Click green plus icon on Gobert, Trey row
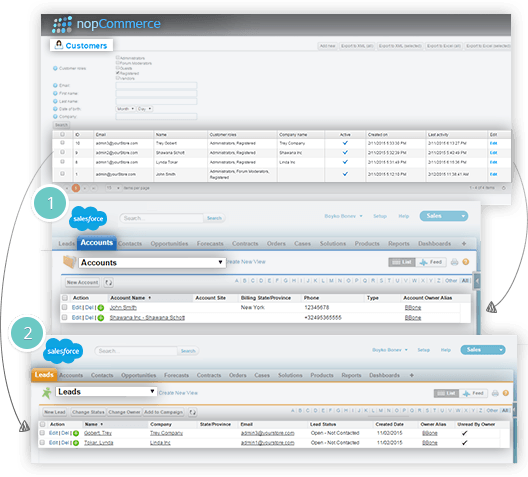528x477 pixels. pos(76,433)
